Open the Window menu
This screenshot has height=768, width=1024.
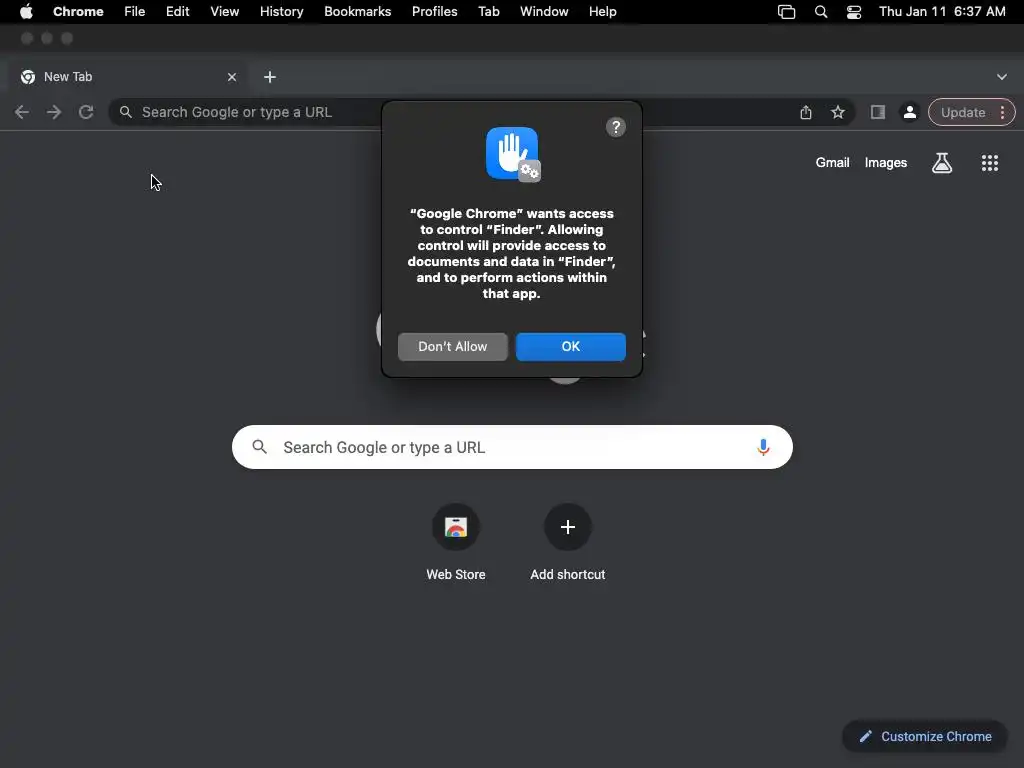544,12
